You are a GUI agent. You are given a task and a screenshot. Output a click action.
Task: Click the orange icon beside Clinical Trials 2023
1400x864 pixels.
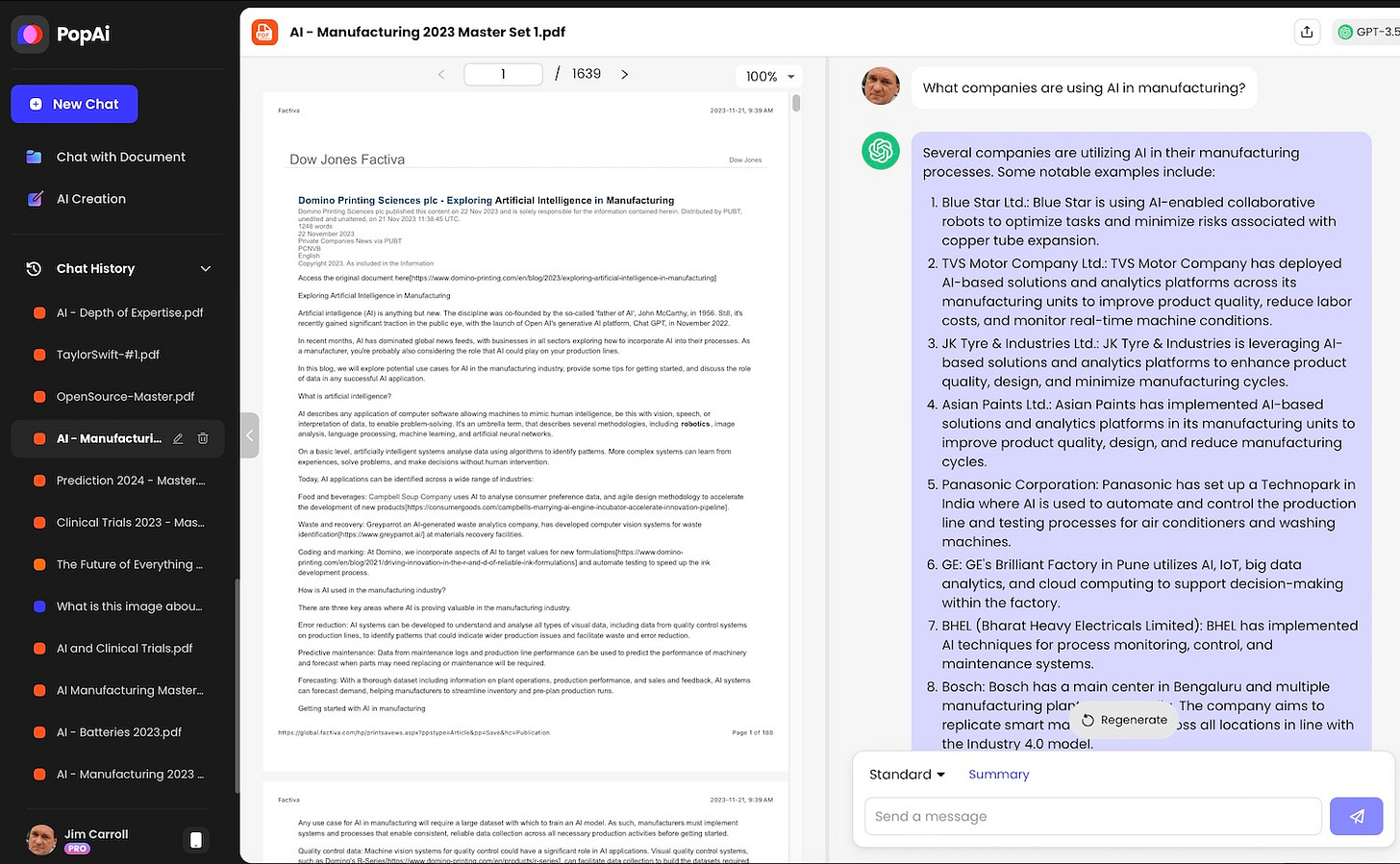pos(39,523)
